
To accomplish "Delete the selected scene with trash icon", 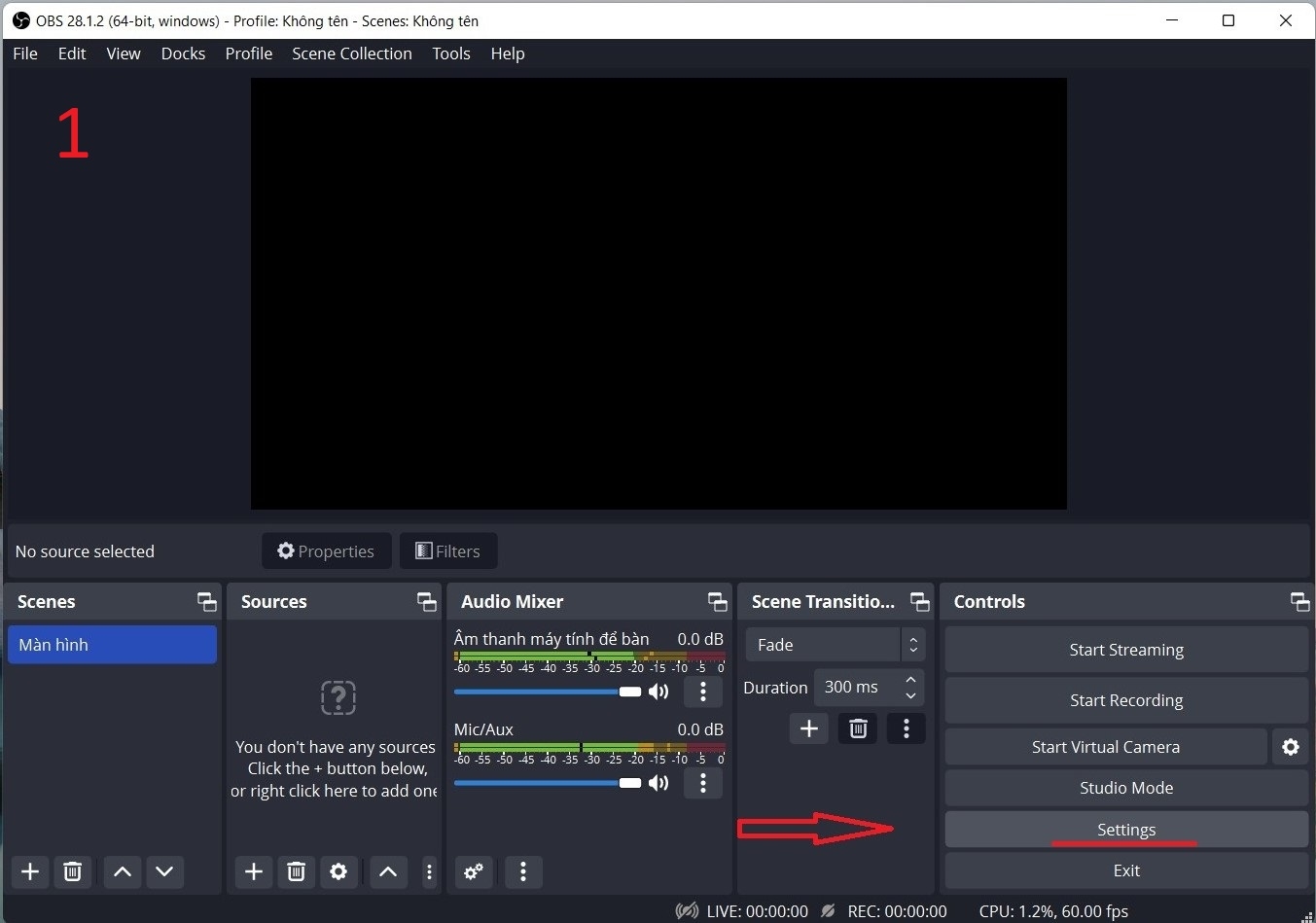I will [72, 871].
